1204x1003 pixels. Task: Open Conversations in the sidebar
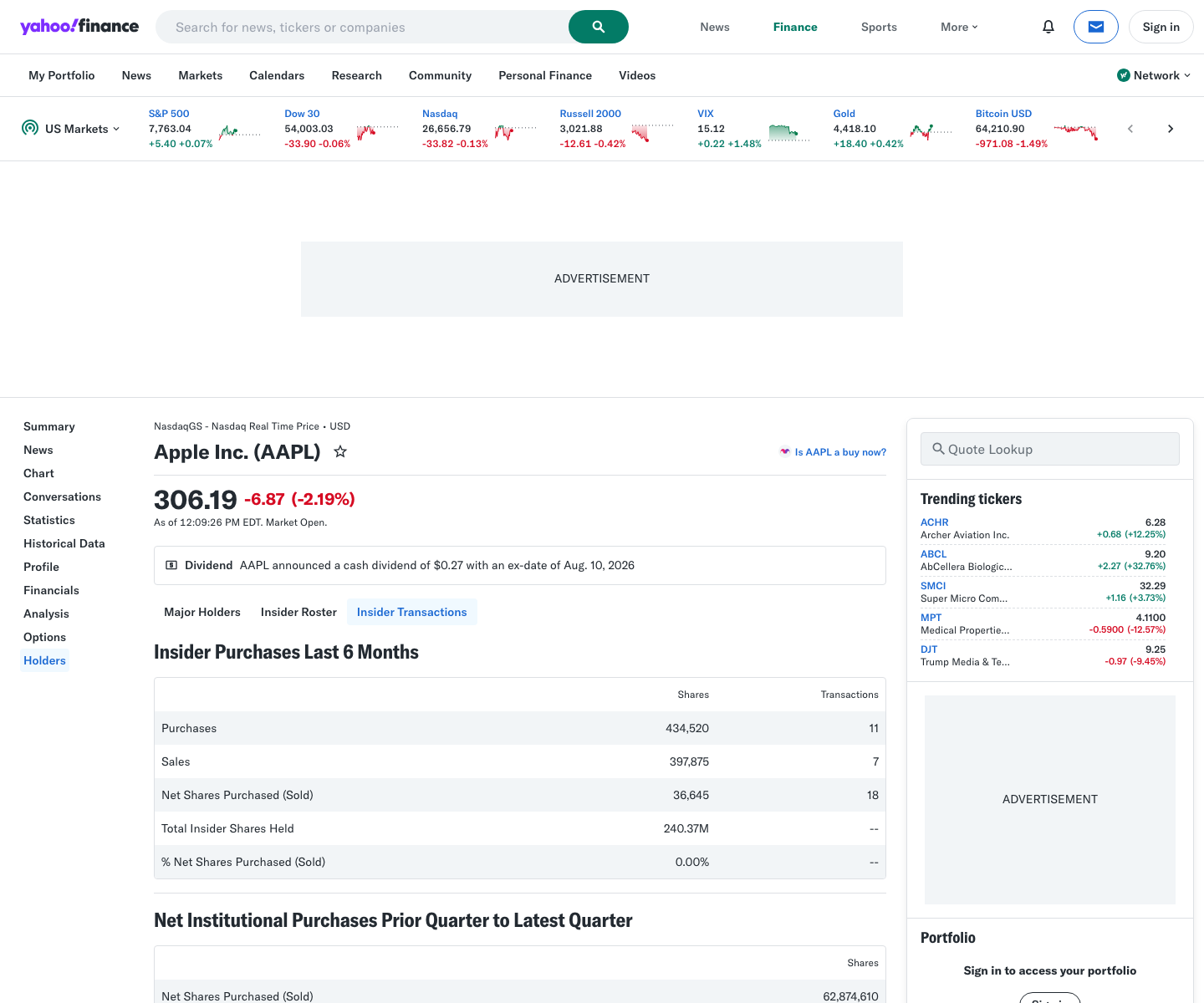[x=62, y=496]
